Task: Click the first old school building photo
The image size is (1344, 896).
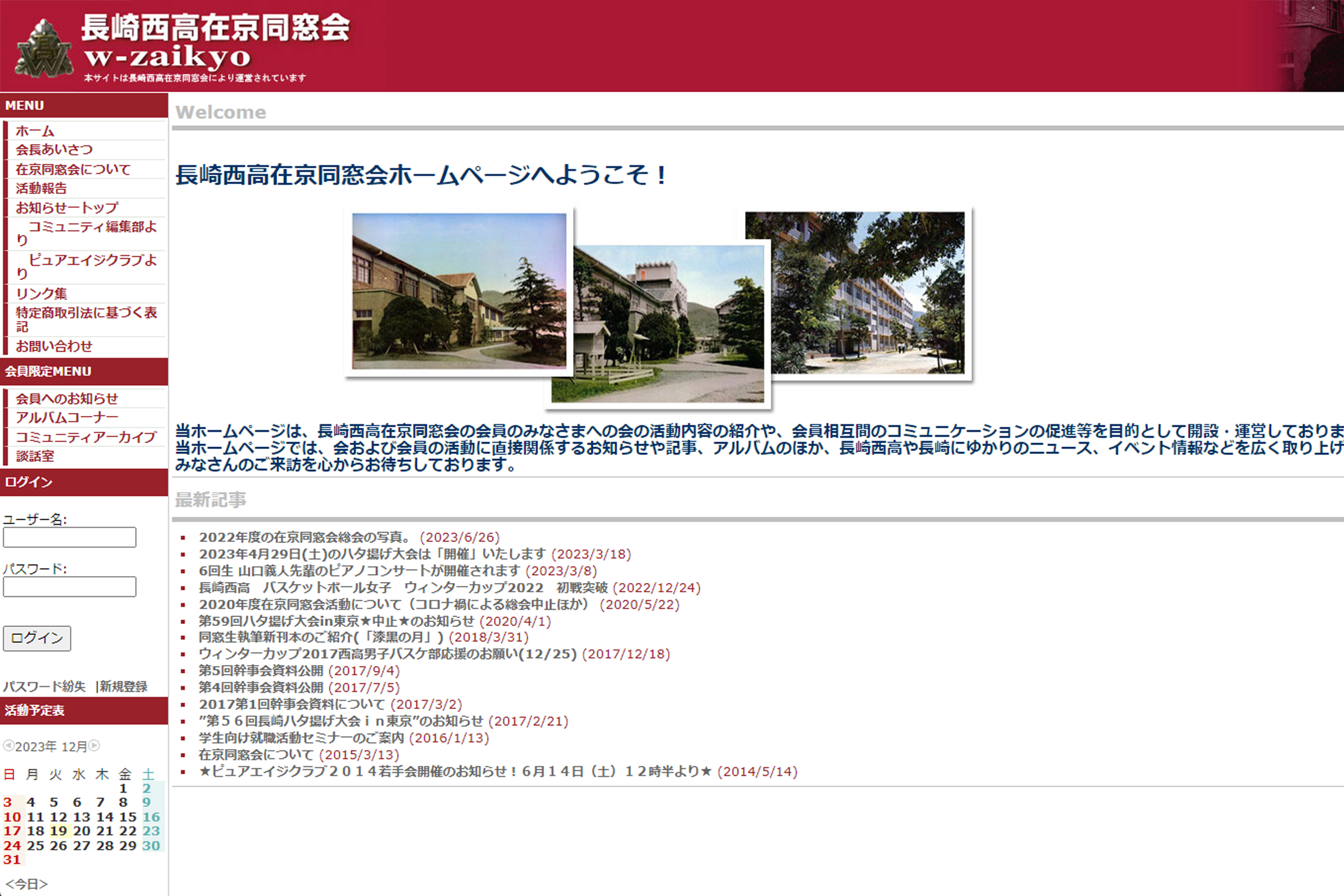Action: 459,291
